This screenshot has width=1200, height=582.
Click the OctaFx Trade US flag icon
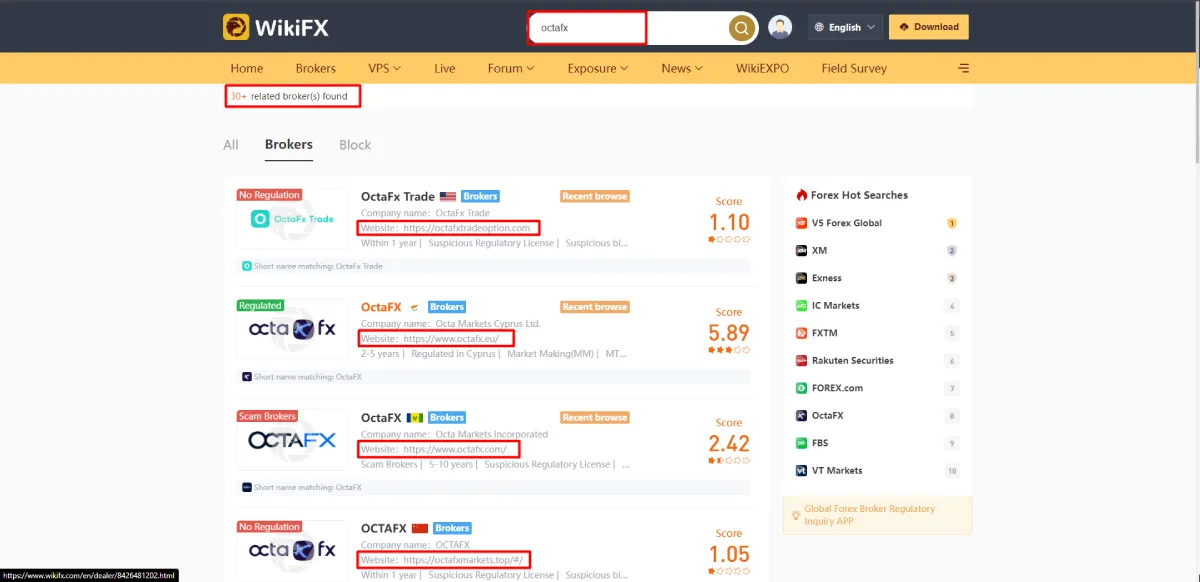pyautogui.click(x=448, y=196)
